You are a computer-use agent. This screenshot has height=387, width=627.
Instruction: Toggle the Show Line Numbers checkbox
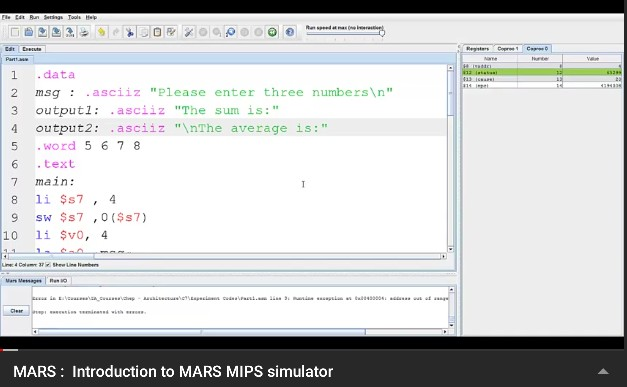point(48,265)
